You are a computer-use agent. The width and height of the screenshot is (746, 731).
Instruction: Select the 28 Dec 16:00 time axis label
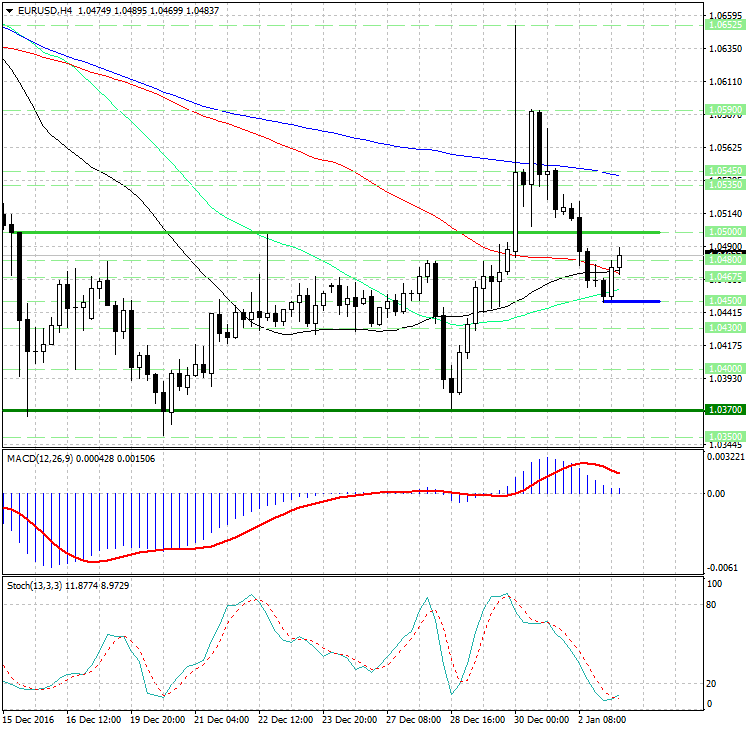(x=478, y=720)
